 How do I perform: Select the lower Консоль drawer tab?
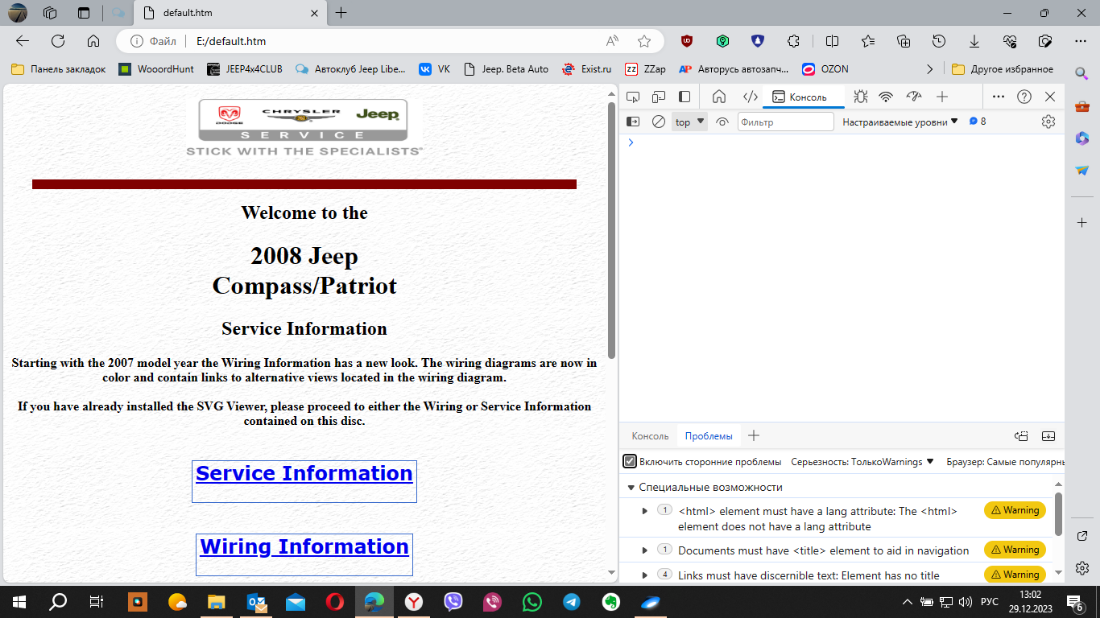click(x=650, y=436)
